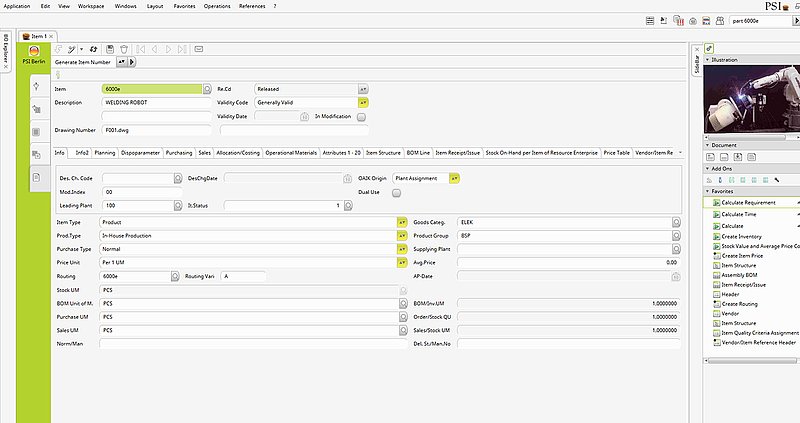Viewport: 800px width, 423px height.
Task: Switch to the Item Structure tab
Action: 383,153
